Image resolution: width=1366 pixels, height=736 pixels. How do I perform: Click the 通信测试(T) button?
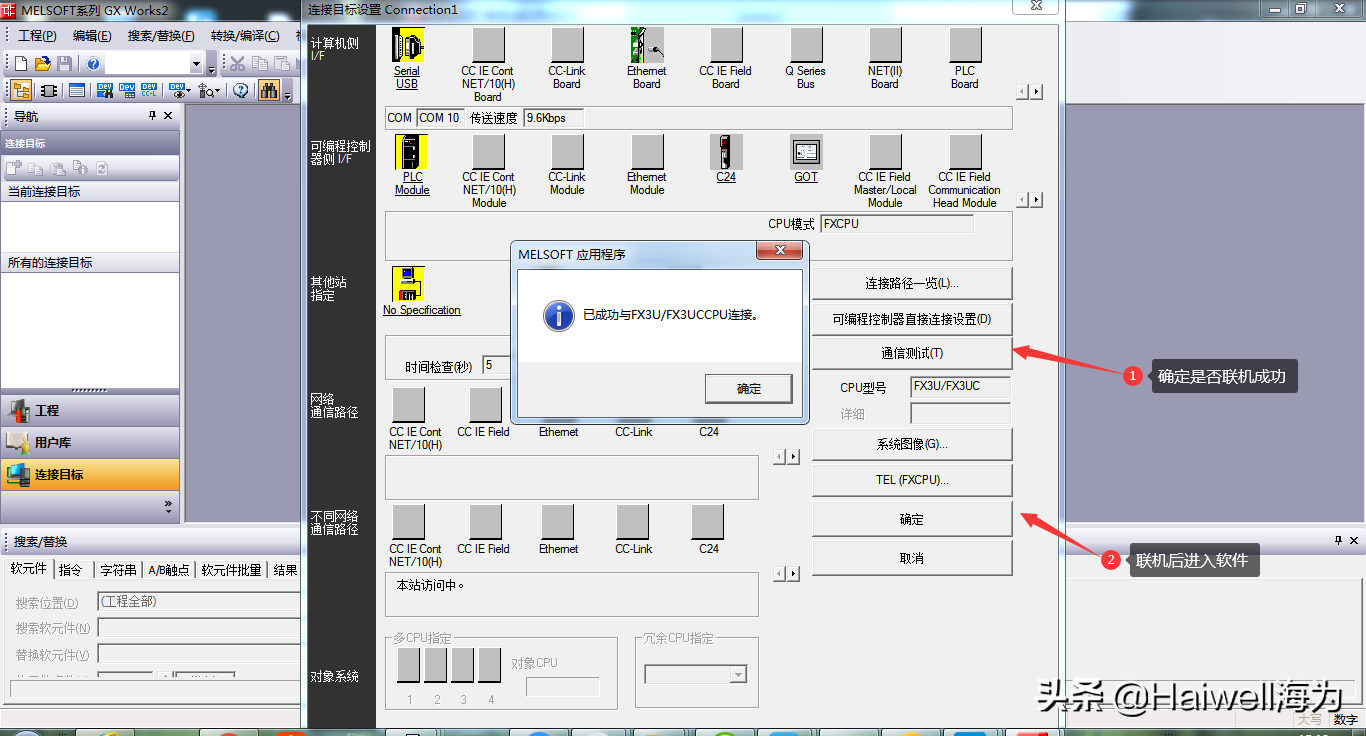pos(911,353)
